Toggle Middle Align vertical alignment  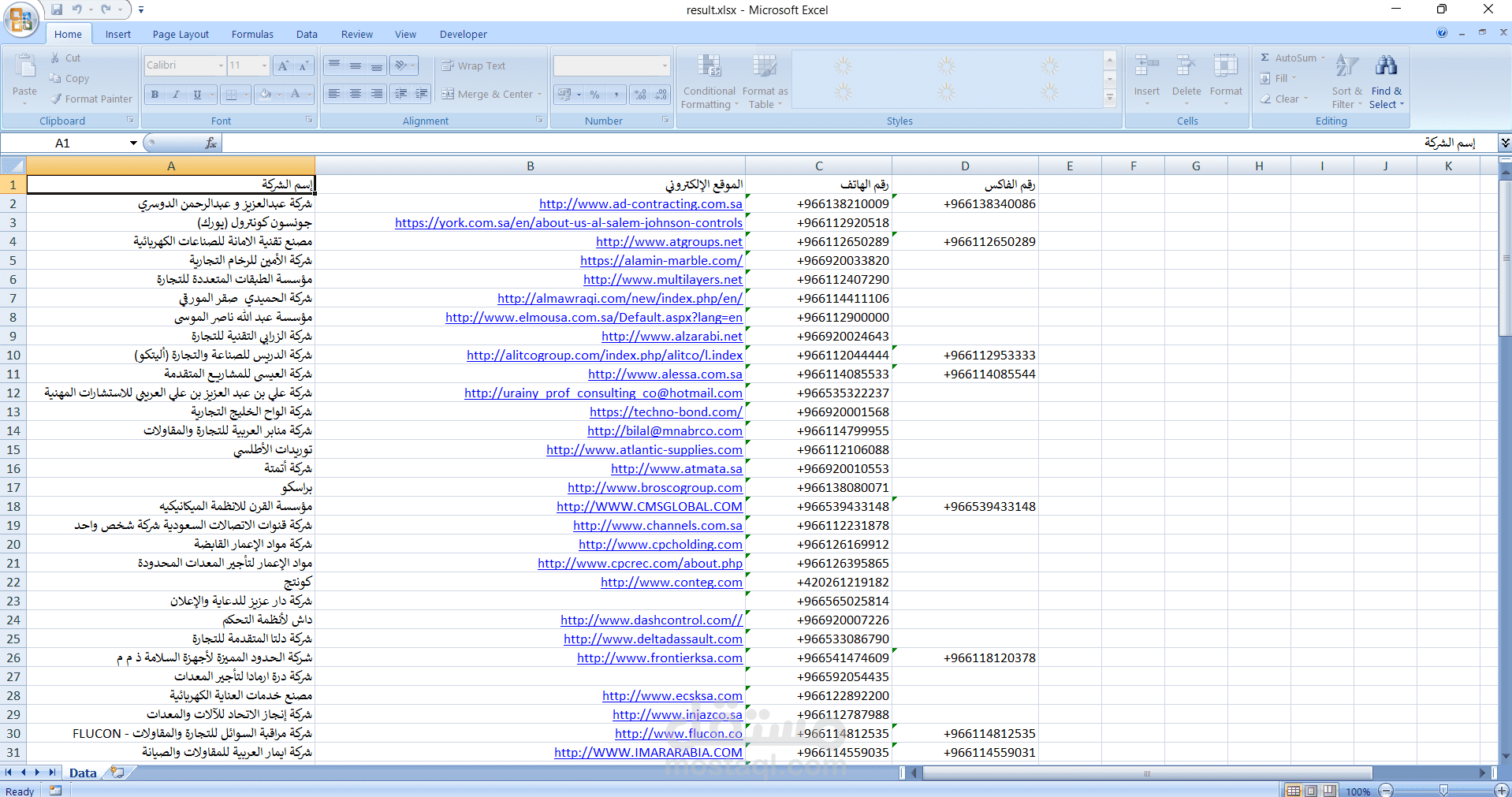356,65
